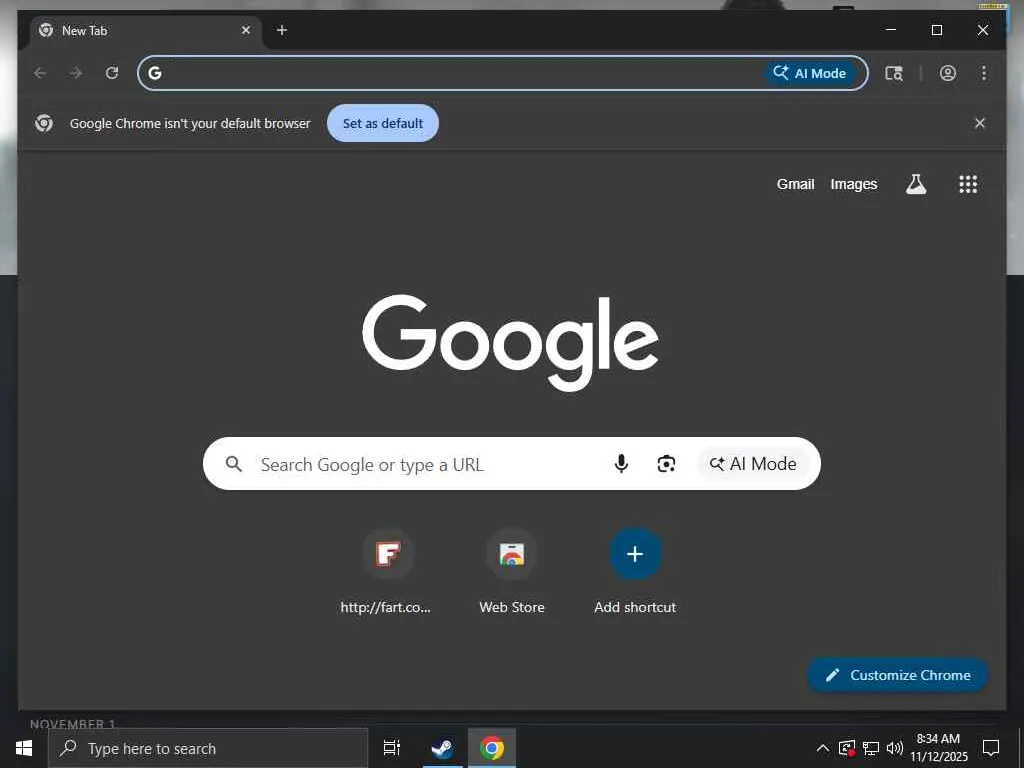Open the Google apps grid

(x=968, y=184)
